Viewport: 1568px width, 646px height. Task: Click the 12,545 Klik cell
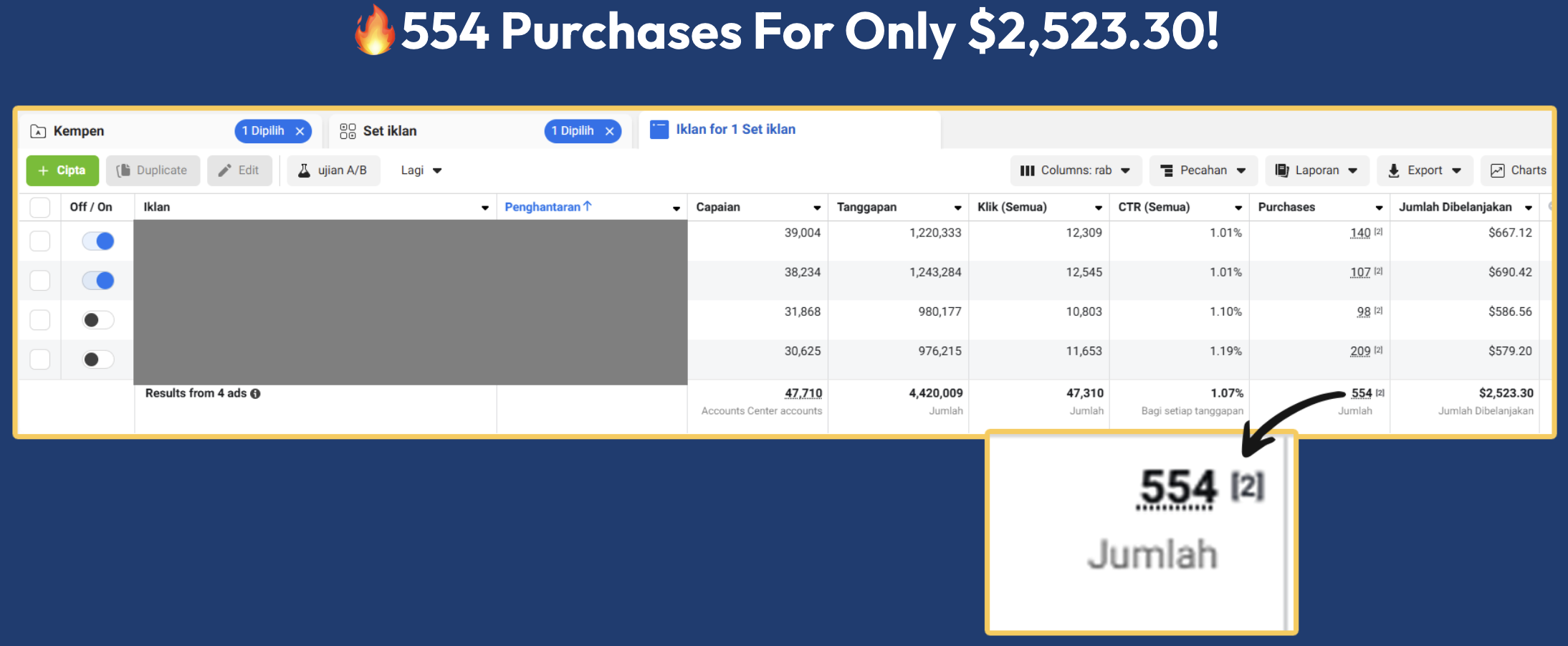click(x=1084, y=272)
